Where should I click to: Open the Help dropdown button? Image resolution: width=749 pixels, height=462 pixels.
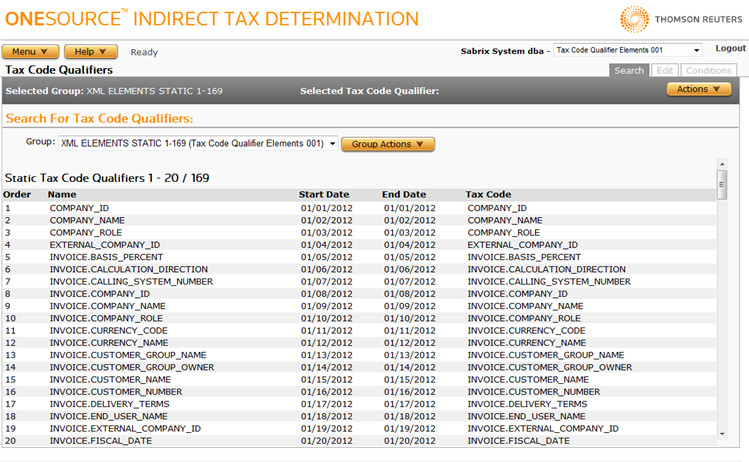click(91, 52)
